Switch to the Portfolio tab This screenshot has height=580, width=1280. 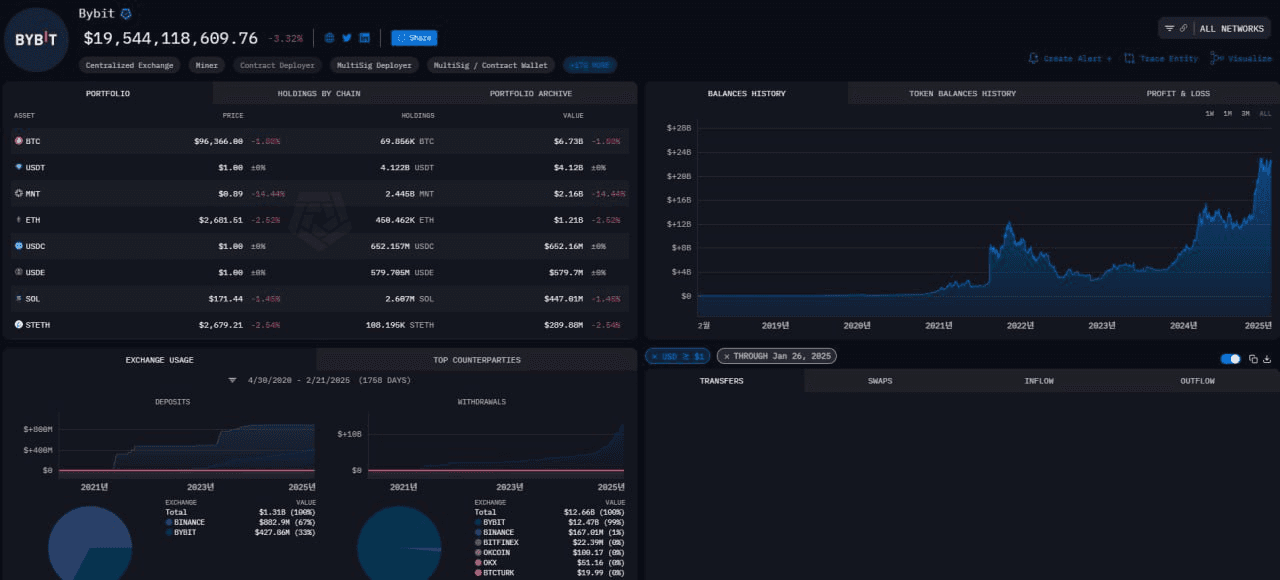(108, 93)
